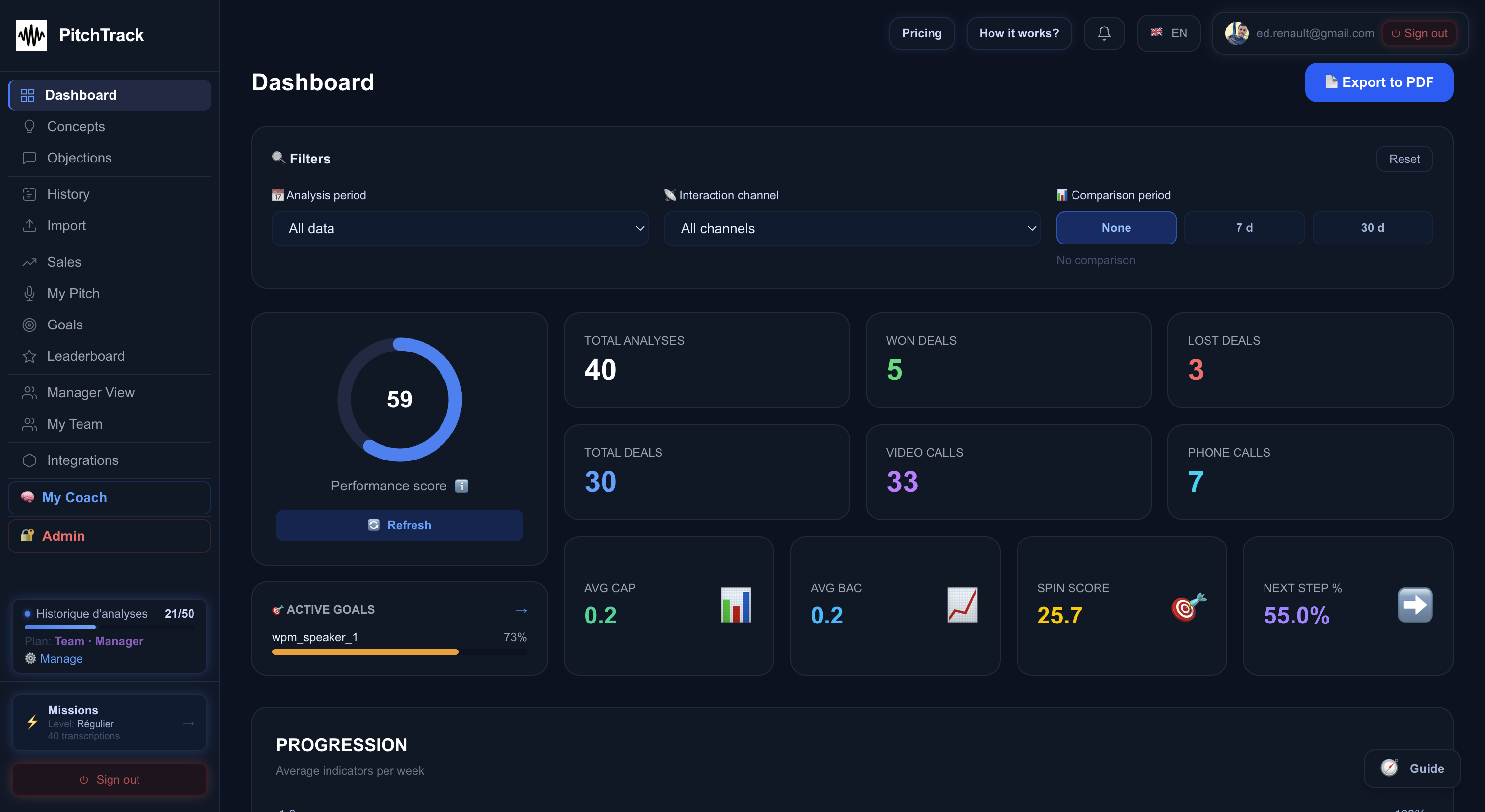
Task: Open the Interaction channel dropdown
Action: coord(852,228)
